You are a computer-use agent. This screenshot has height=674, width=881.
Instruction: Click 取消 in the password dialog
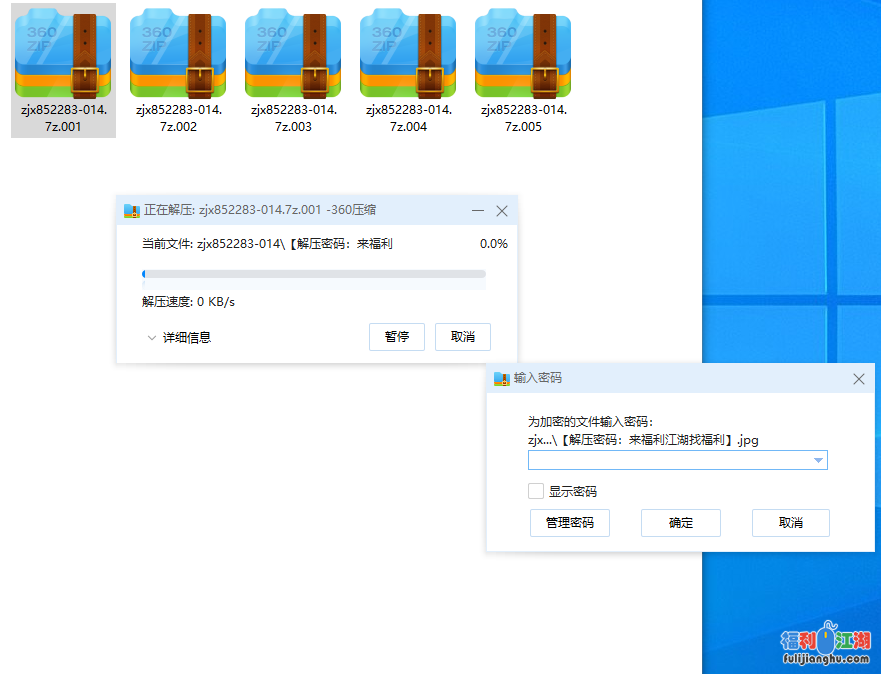[x=791, y=523]
